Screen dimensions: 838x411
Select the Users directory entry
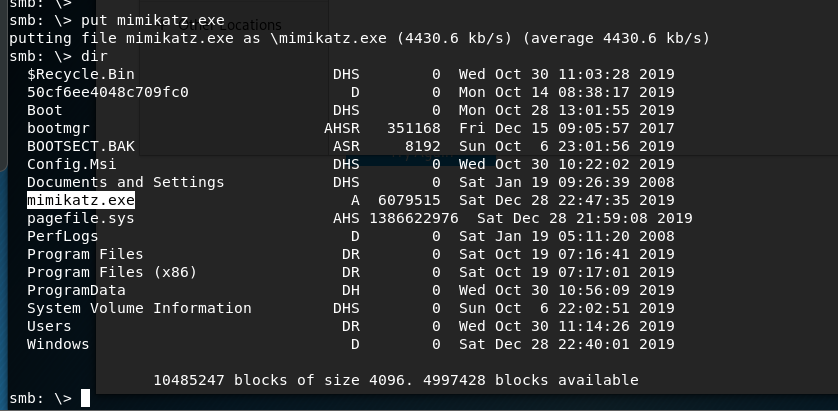click(49, 326)
